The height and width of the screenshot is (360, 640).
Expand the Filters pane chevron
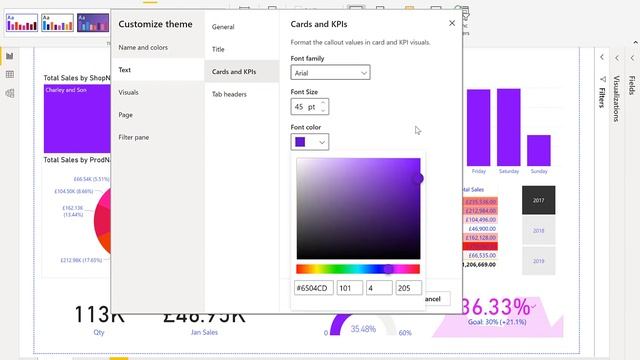(x=602, y=57)
